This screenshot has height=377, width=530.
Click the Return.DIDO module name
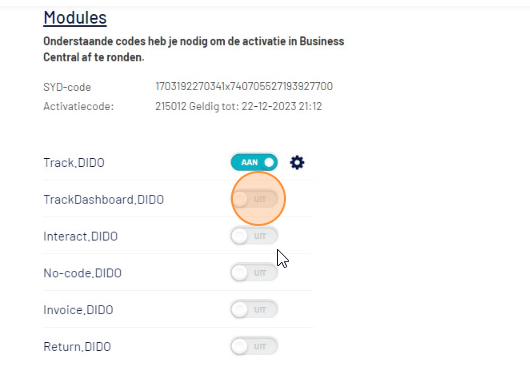(x=77, y=347)
